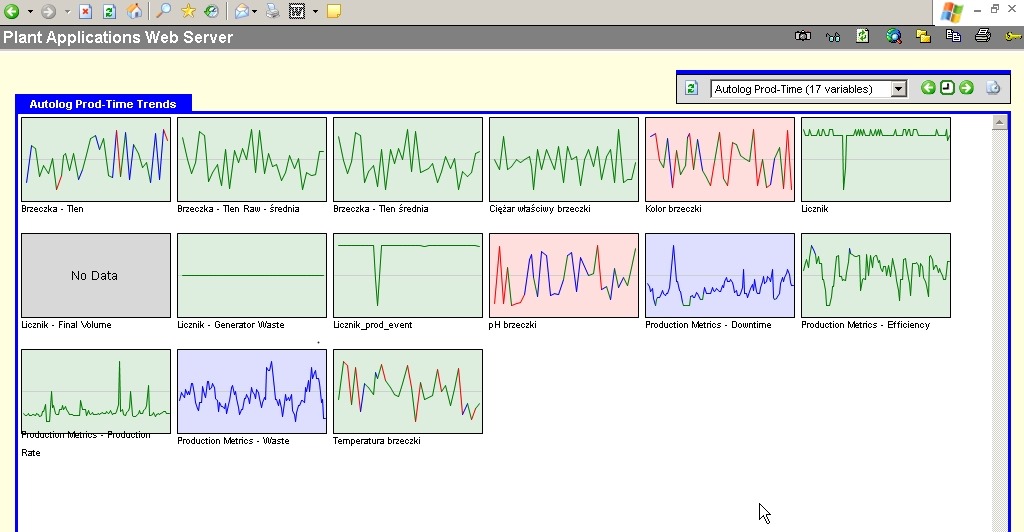Open the Production Metrics - Downtime chart

coord(720,275)
